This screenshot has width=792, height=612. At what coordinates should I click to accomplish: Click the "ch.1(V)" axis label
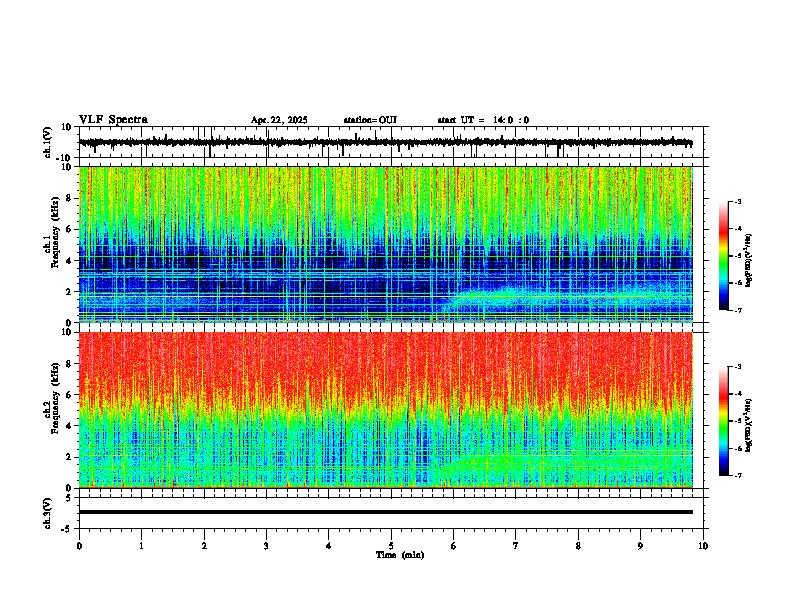tap(48, 142)
